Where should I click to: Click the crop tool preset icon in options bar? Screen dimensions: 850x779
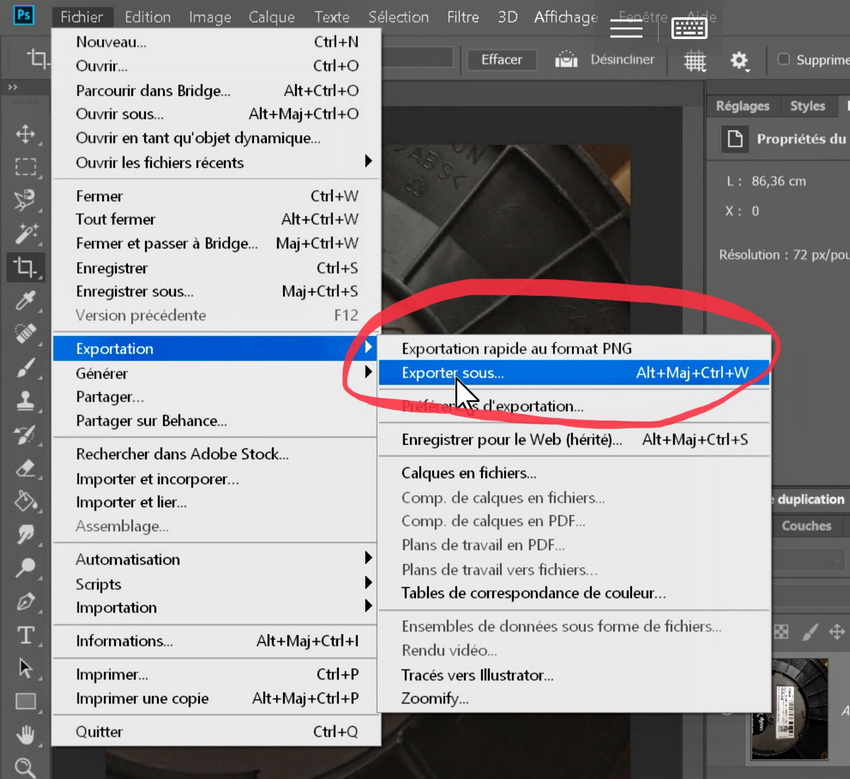point(38,58)
